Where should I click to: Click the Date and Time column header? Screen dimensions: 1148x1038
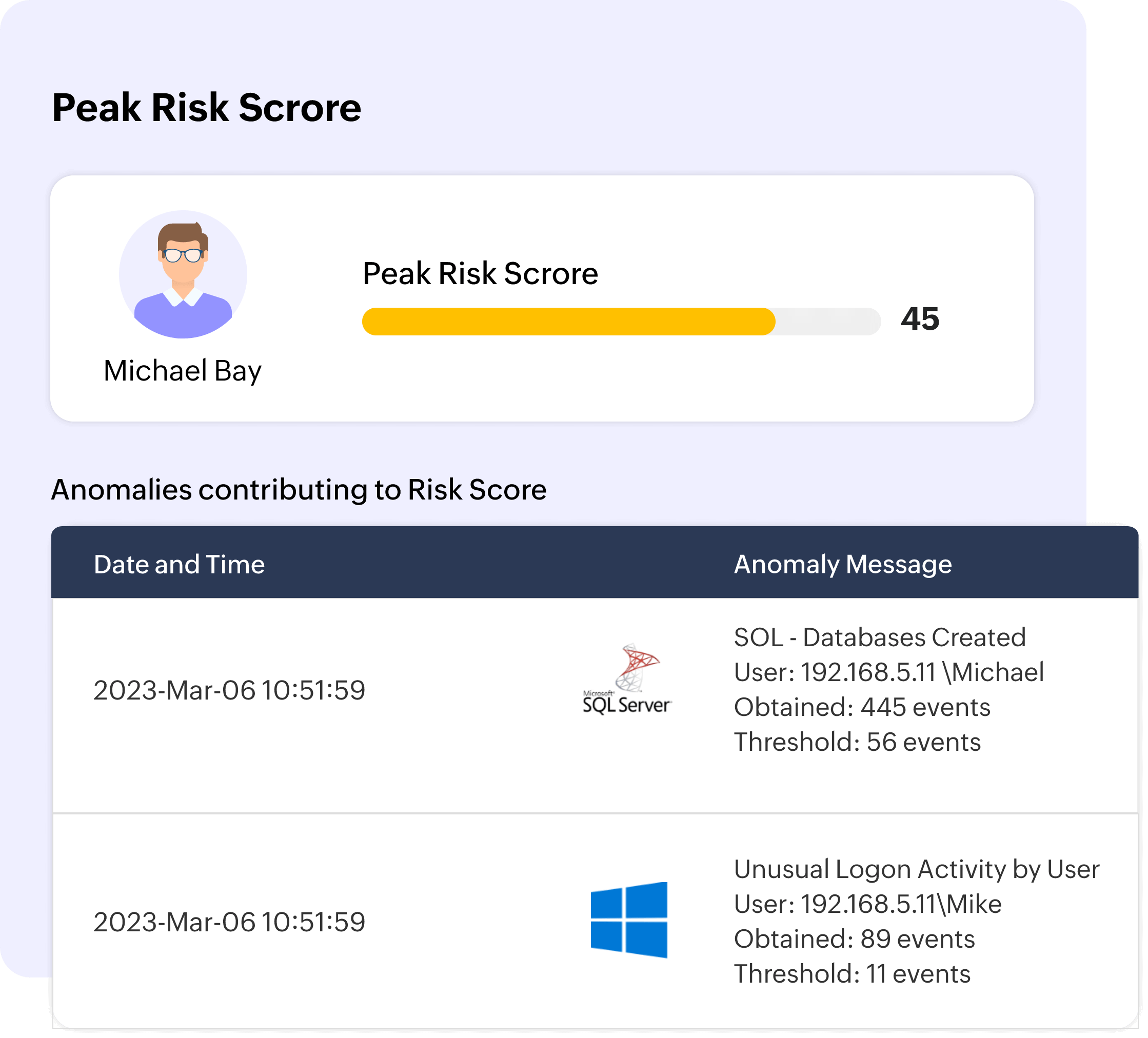[x=179, y=564]
